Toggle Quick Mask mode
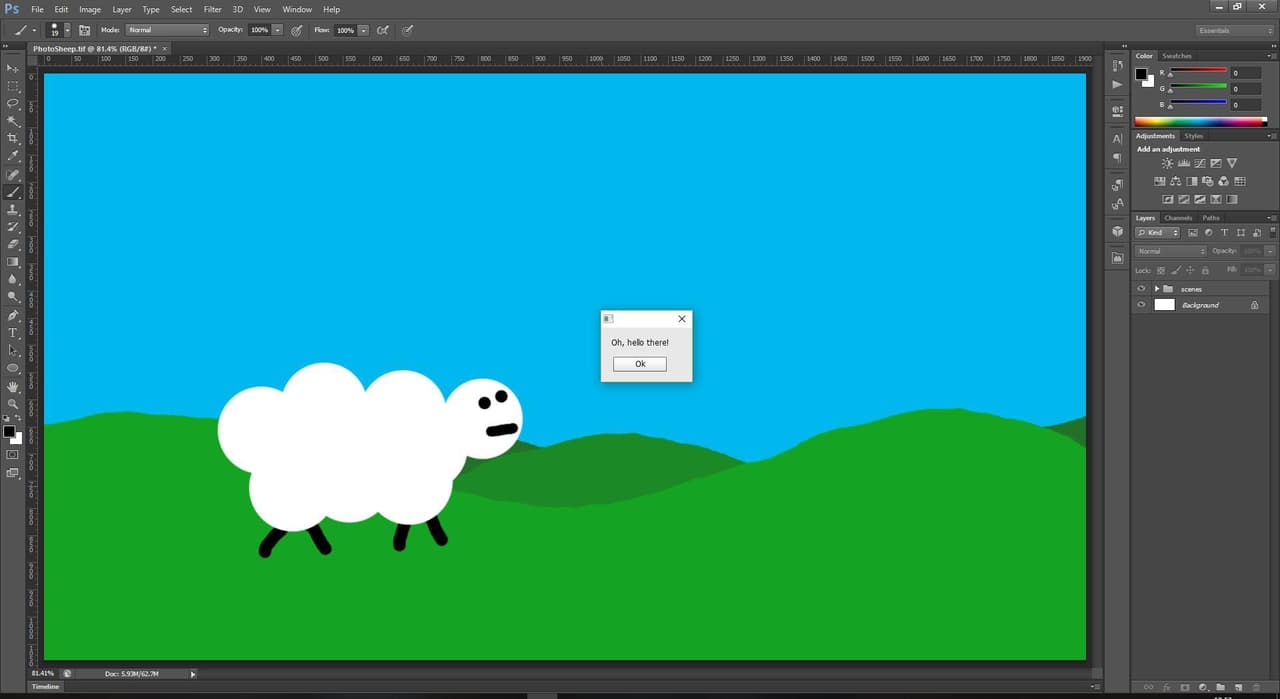Image resolution: width=1280 pixels, height=699 pixels. [x=13, y=454]
